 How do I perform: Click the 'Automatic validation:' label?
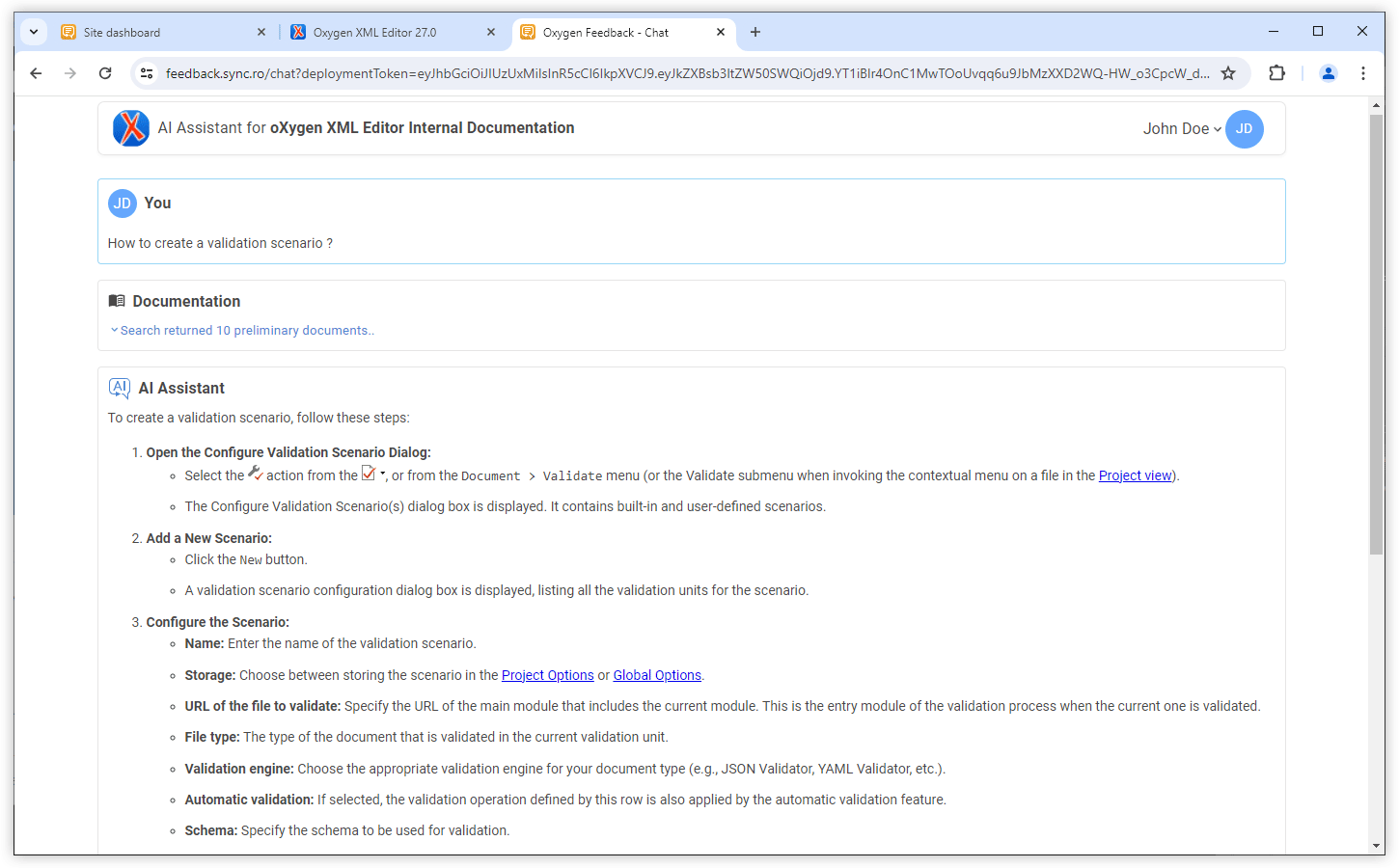coord(249,800)
